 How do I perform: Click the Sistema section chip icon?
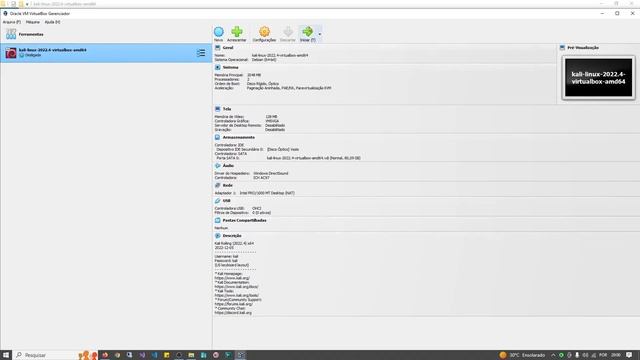(x=218, y=67)
